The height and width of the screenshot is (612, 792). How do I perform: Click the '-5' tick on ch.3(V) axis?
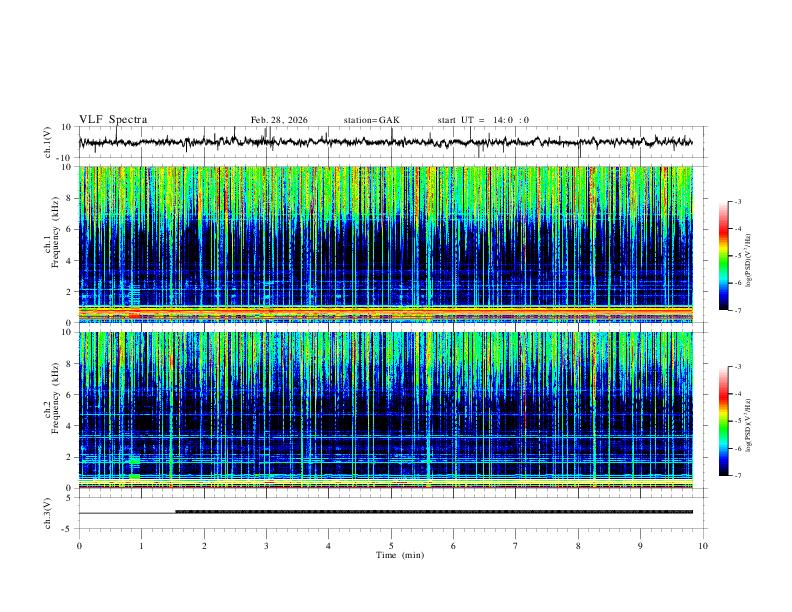point(68,529)
